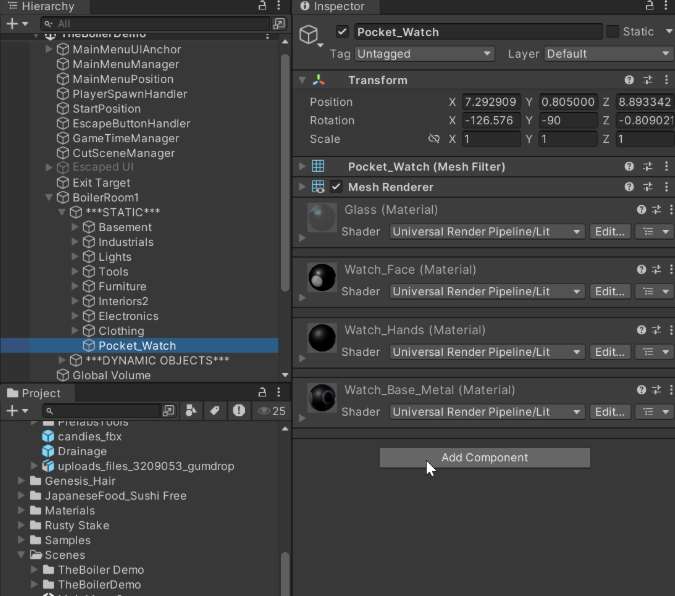Image resolution: width=675 pixels, height=596 pixels.
Task: Open the Layer dropdown showing Default
Action: pos(608,54)
